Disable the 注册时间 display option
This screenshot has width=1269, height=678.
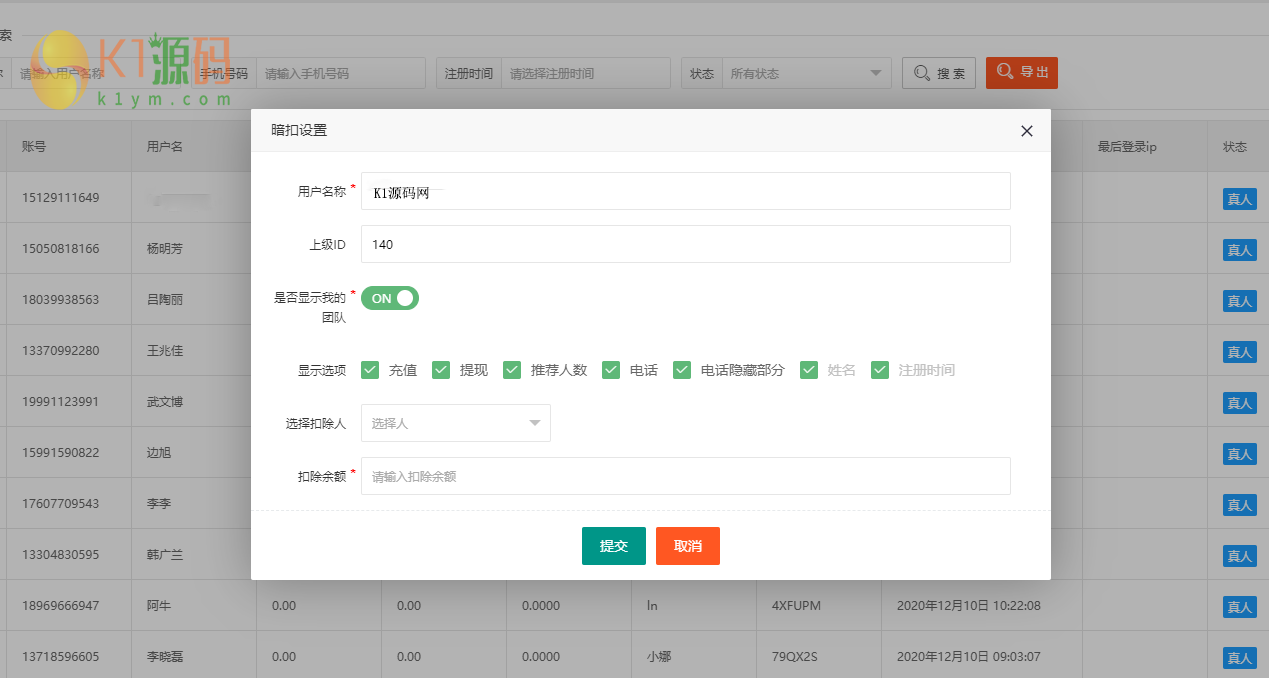coord(880,369)
